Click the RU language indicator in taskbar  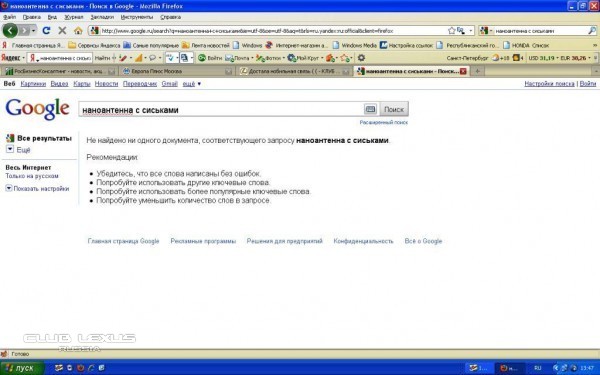pos(538,368)
